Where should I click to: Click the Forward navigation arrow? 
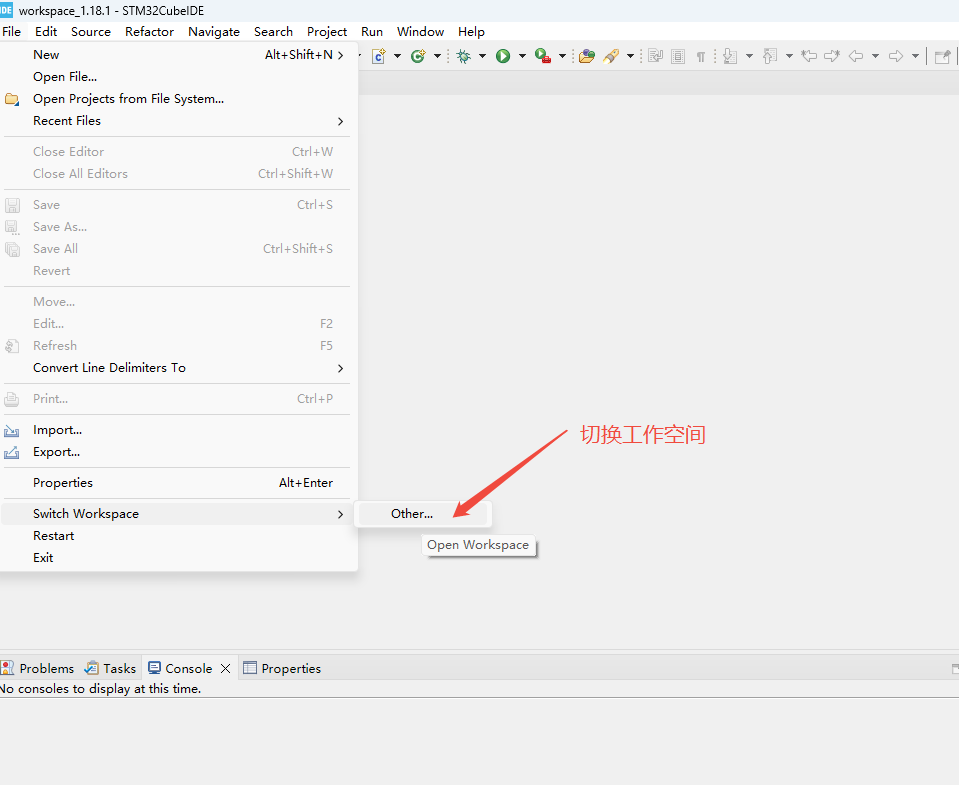click(x=895, y=56)
